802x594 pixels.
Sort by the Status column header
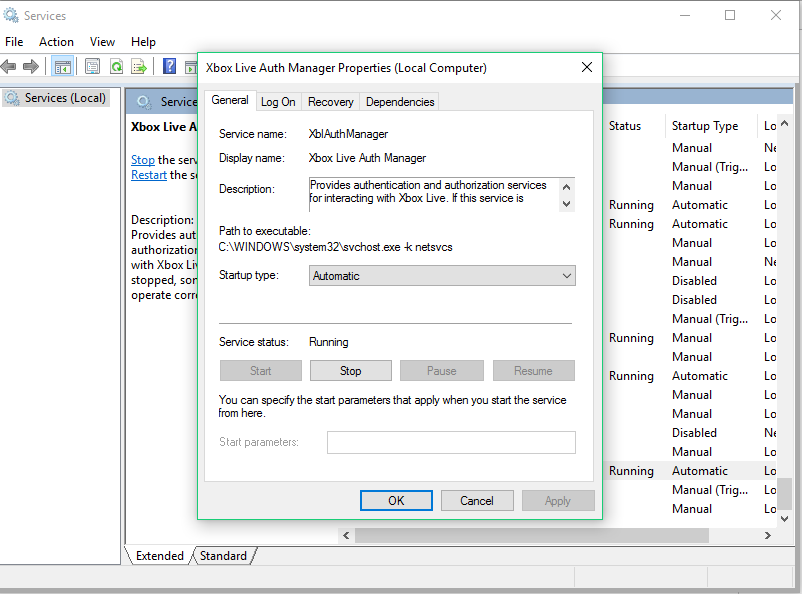coord(634,126)
